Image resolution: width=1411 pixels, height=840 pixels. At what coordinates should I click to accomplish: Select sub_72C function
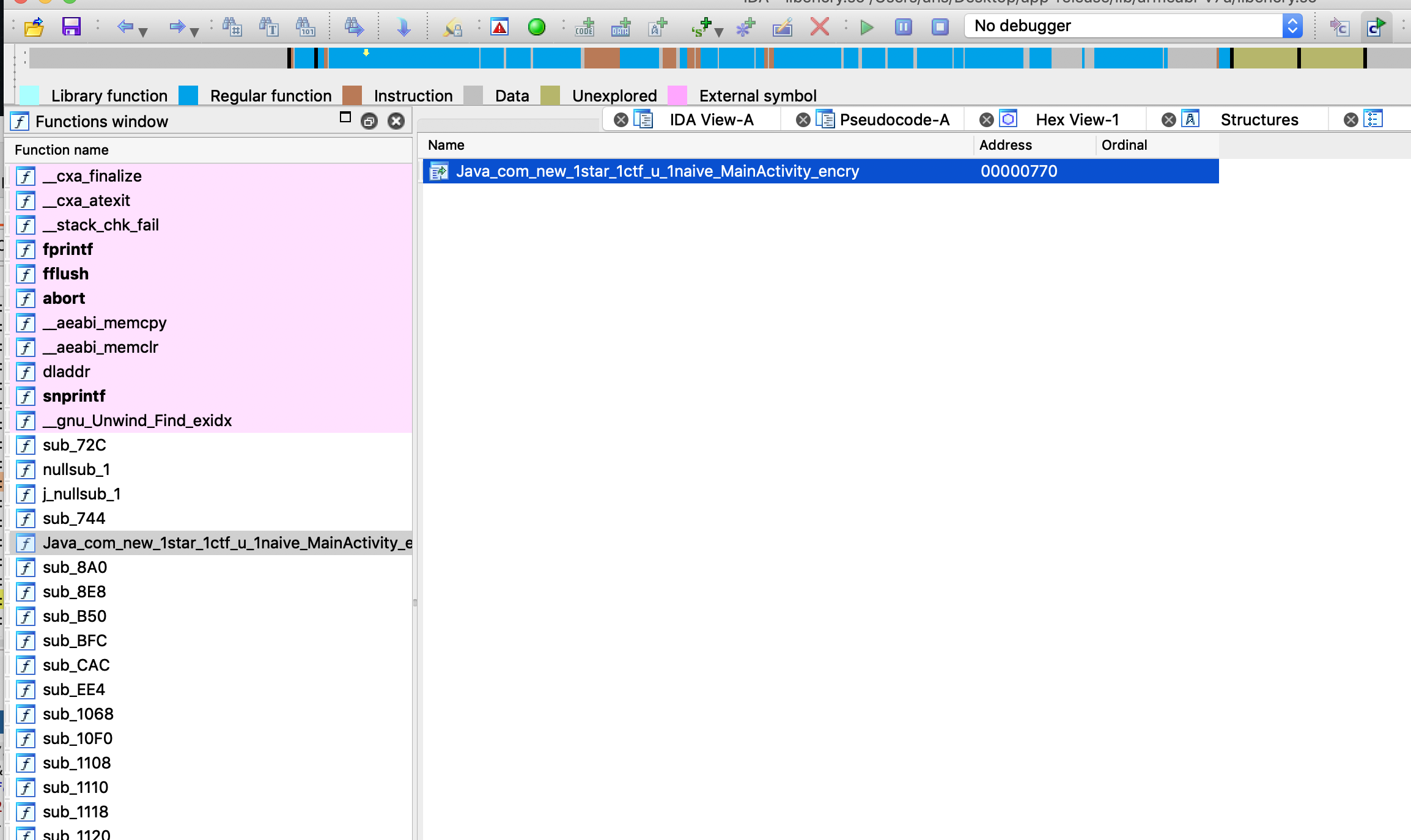(209, 445)
